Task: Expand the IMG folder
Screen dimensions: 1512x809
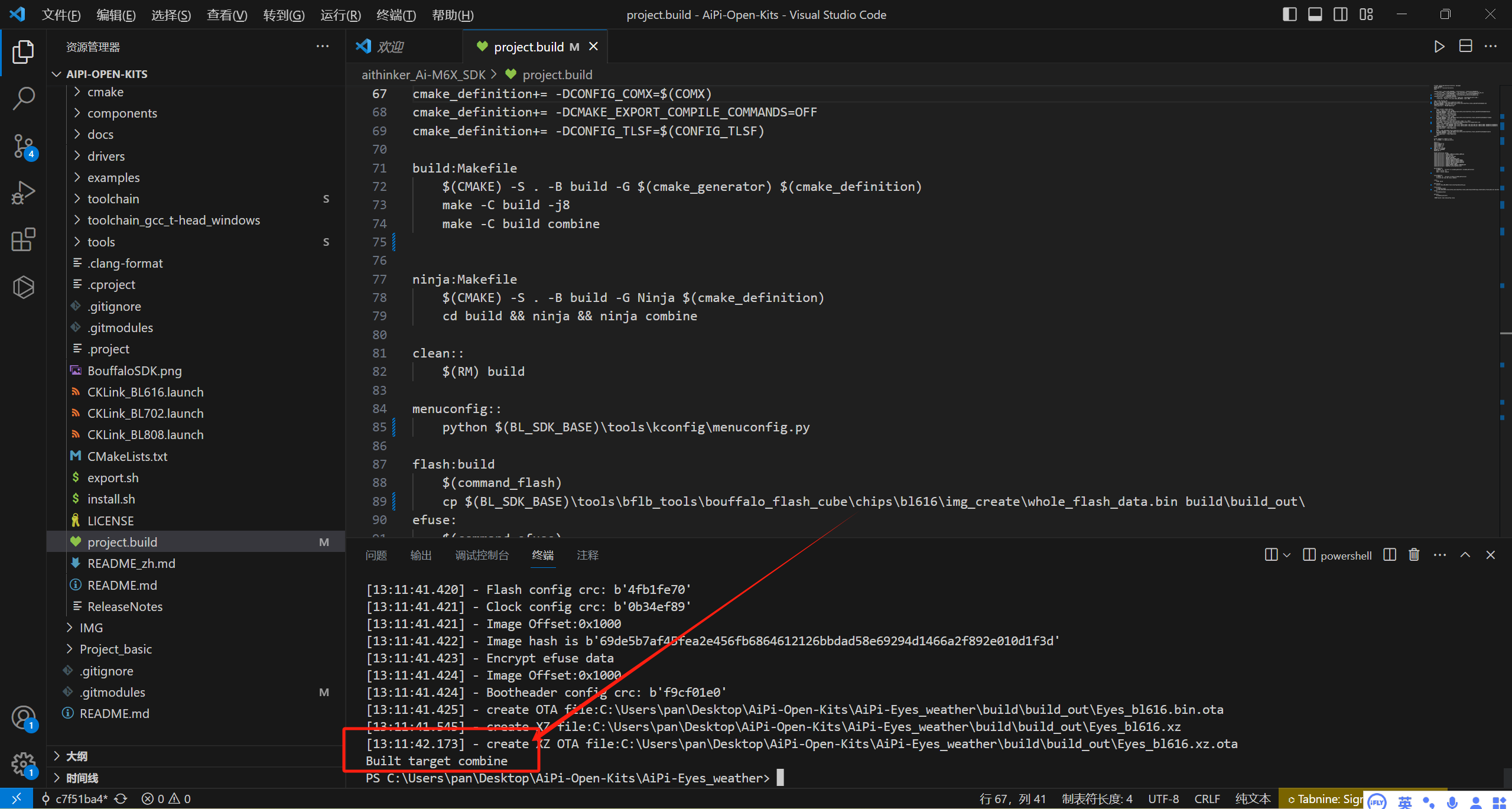Action: [69, 628]
